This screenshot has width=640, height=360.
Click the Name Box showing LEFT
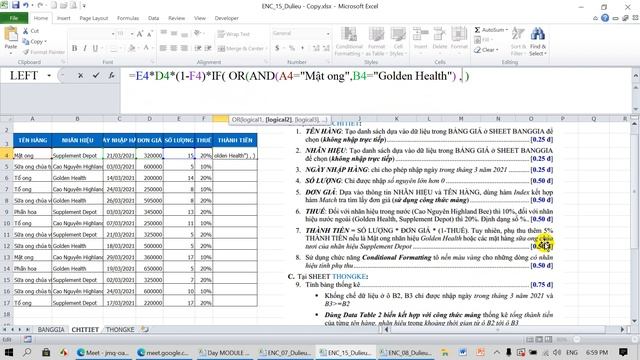(x=24, y=76)
